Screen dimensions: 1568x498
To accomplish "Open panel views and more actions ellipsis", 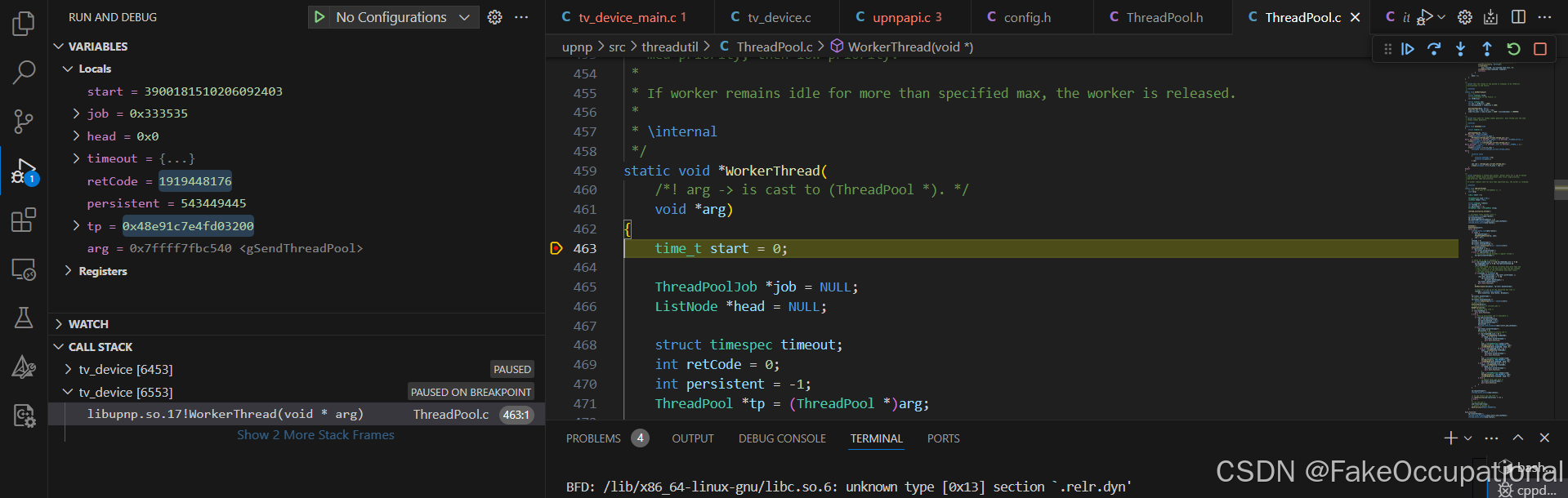I will pos(1491,438).
